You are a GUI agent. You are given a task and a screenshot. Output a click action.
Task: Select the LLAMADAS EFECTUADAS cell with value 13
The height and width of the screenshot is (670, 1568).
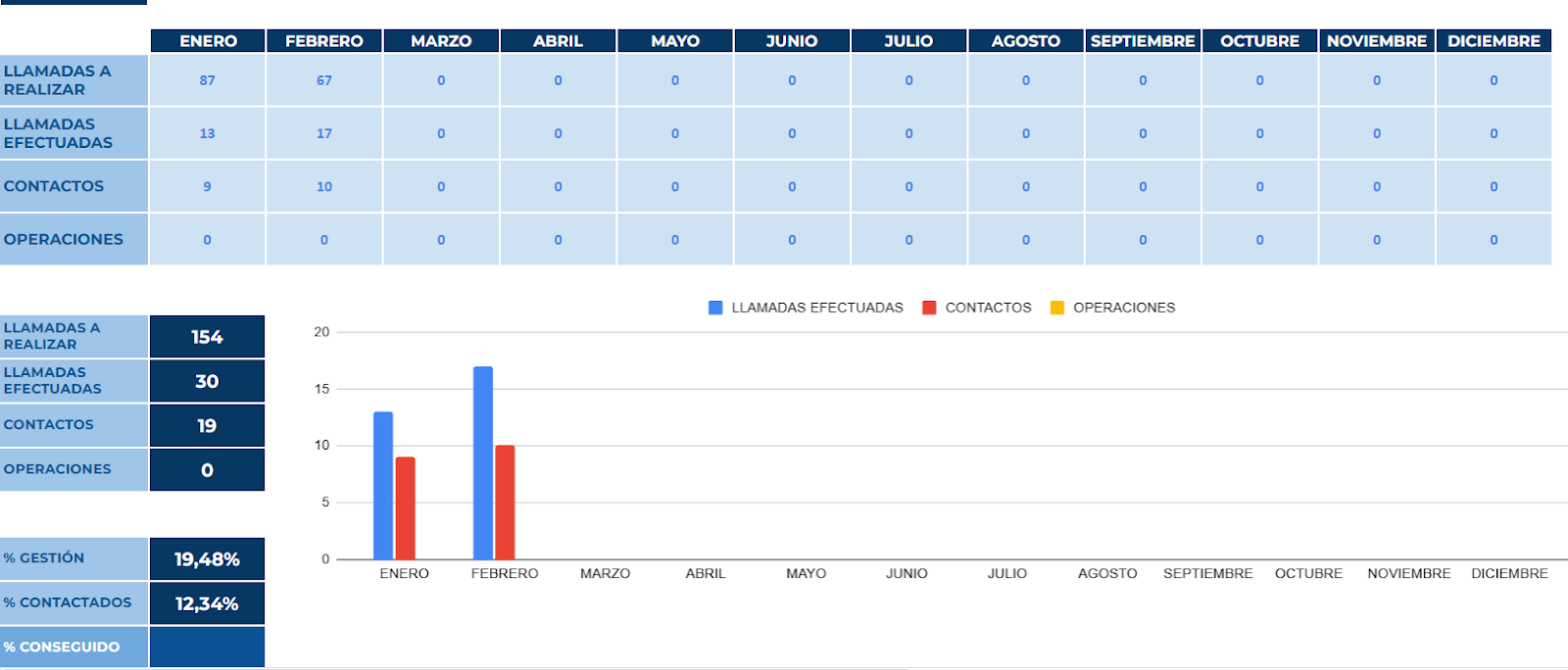coord(208,133)
